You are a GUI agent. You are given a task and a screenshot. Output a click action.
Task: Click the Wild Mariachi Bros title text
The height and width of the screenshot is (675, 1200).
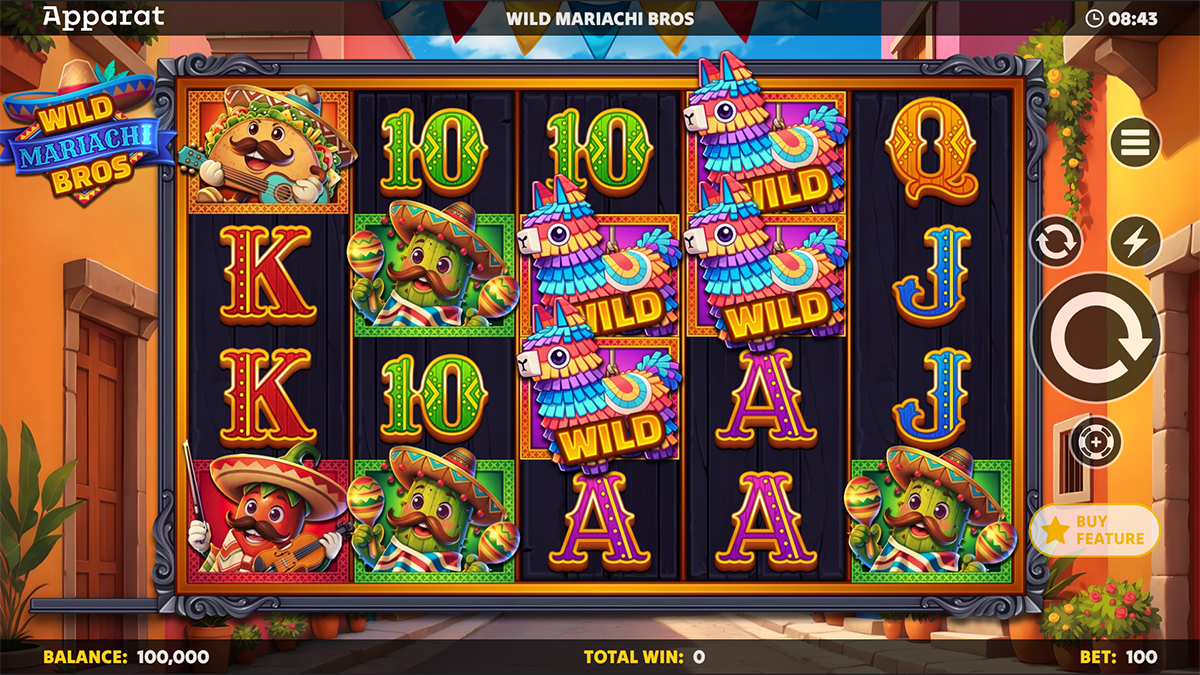point(600,18)
